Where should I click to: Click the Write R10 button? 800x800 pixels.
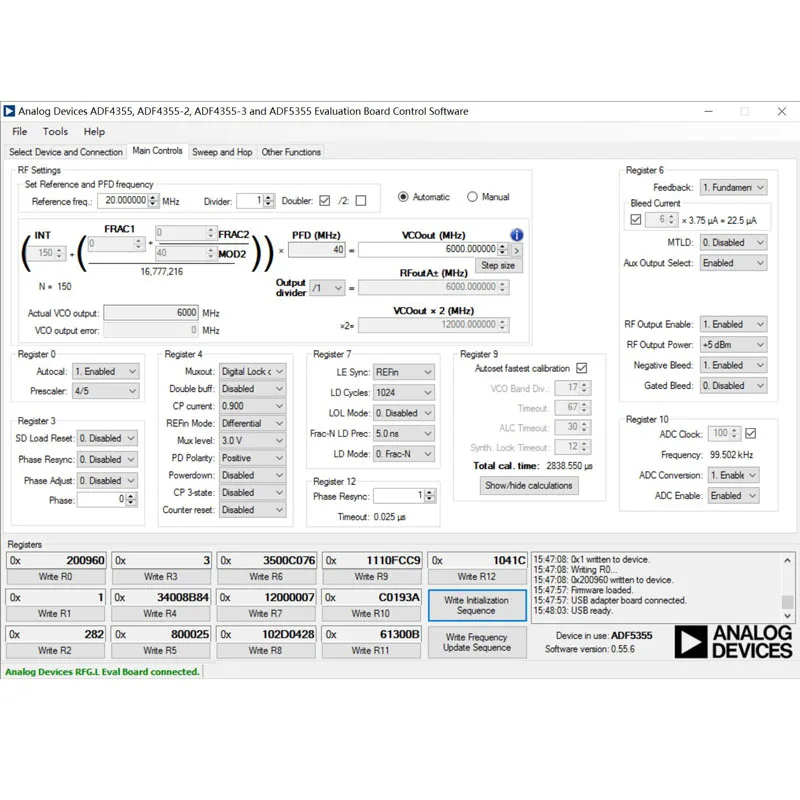tap(370, 613)
